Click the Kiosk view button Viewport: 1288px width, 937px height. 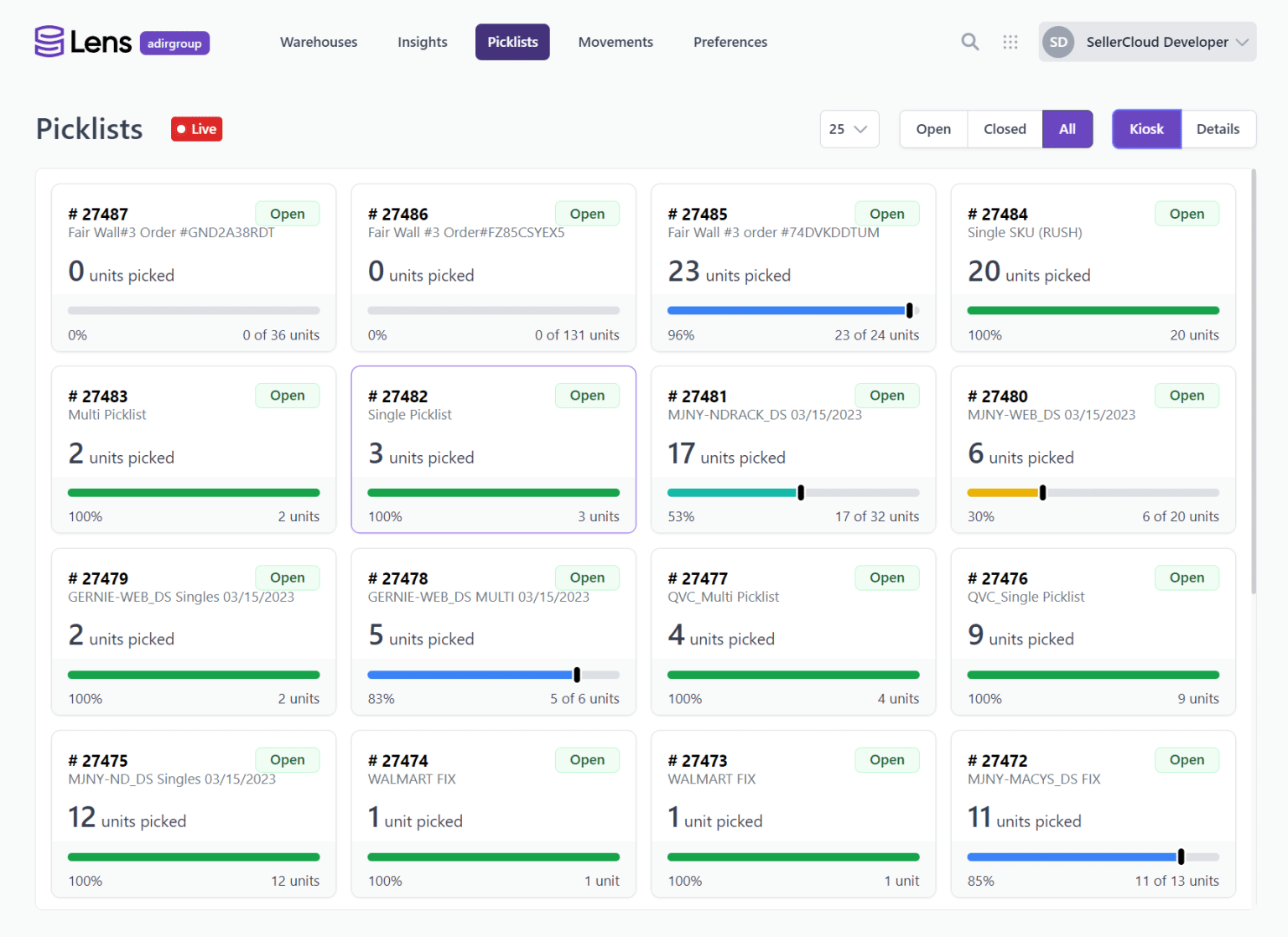point(1146,129)
